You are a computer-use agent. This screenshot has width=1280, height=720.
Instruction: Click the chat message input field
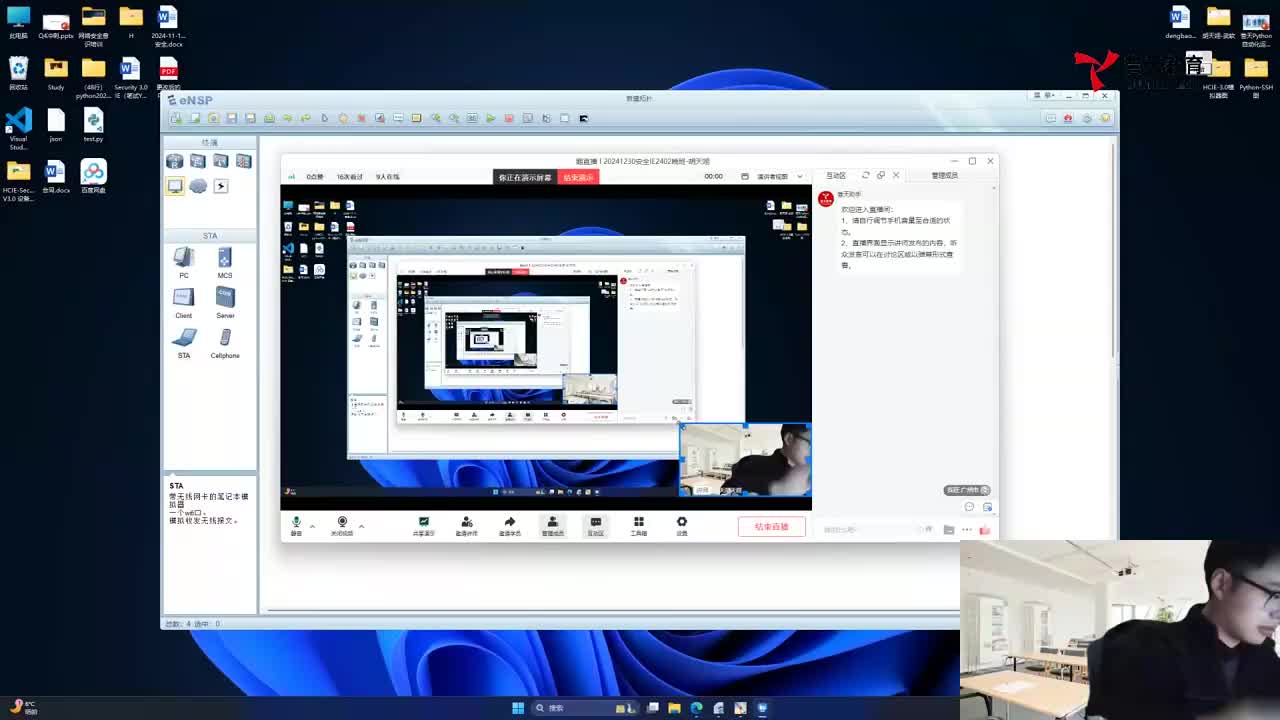pyautogui.click(x=868, y=529)
